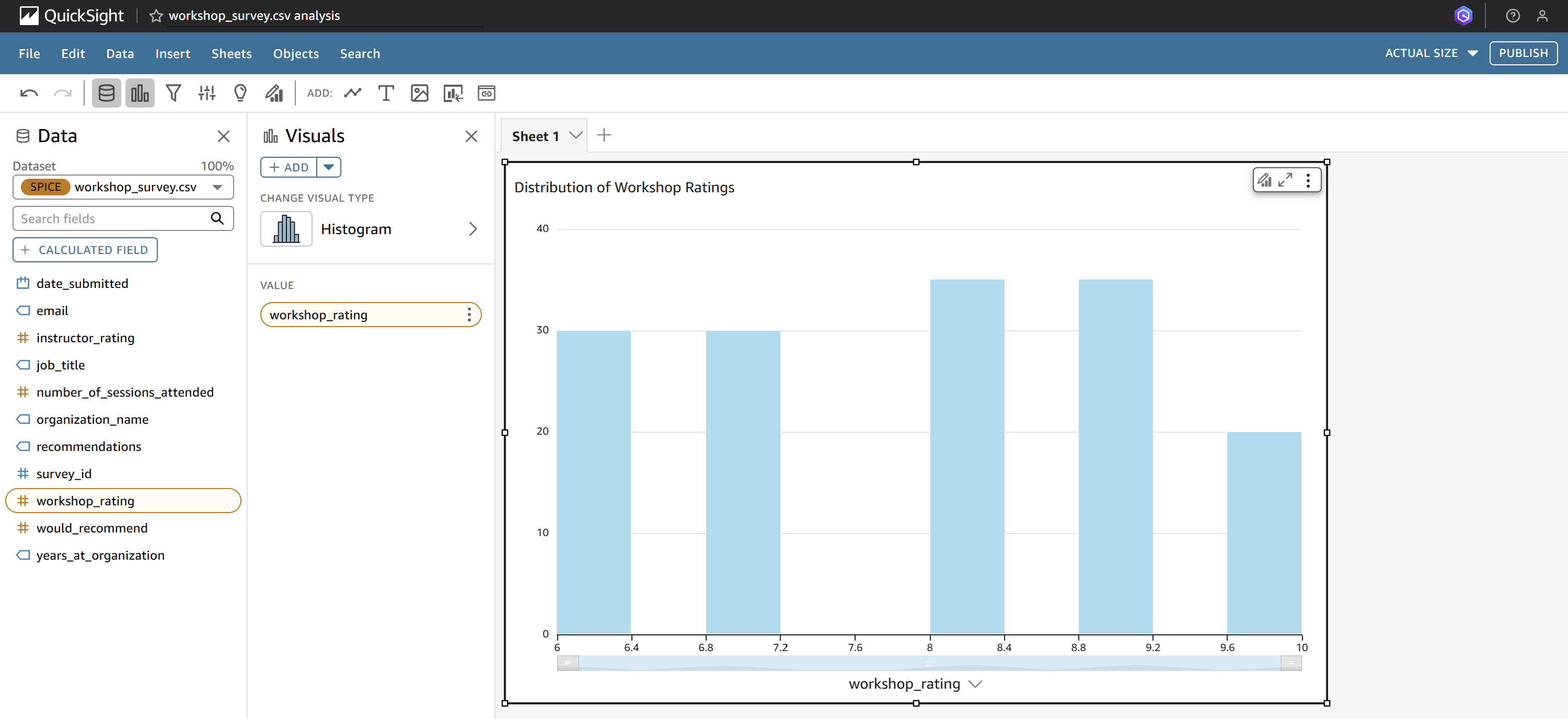Toggle the Data pane database icon
Viewport: 1568px width, 719px height.
107,93
